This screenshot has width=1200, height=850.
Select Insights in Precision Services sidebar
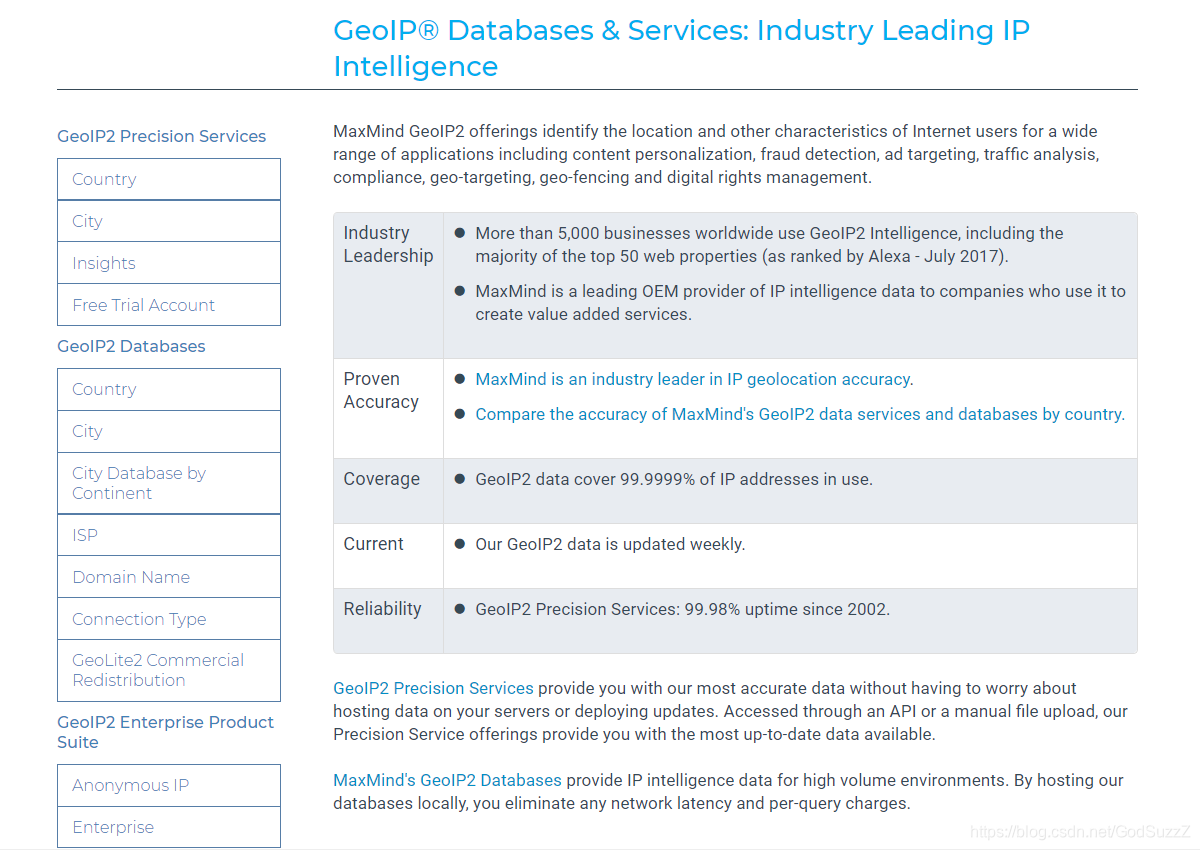pyautogui.click(x=169, y=263)
